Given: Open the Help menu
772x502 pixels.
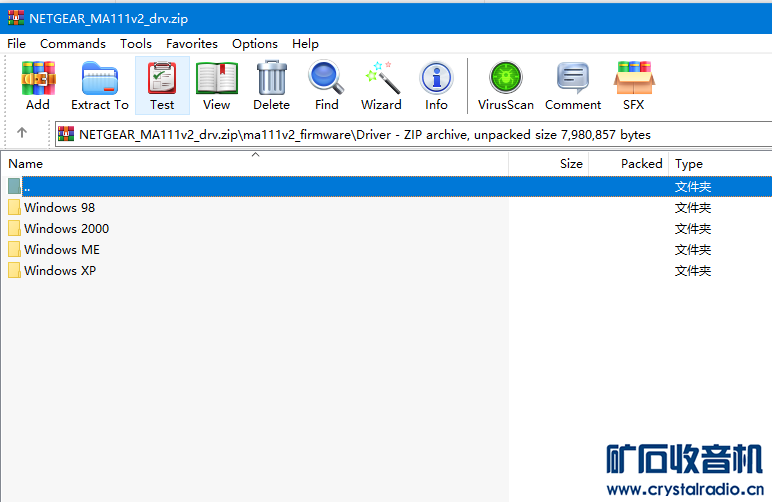Looking at the screenshot, I should tap(305, 44).
